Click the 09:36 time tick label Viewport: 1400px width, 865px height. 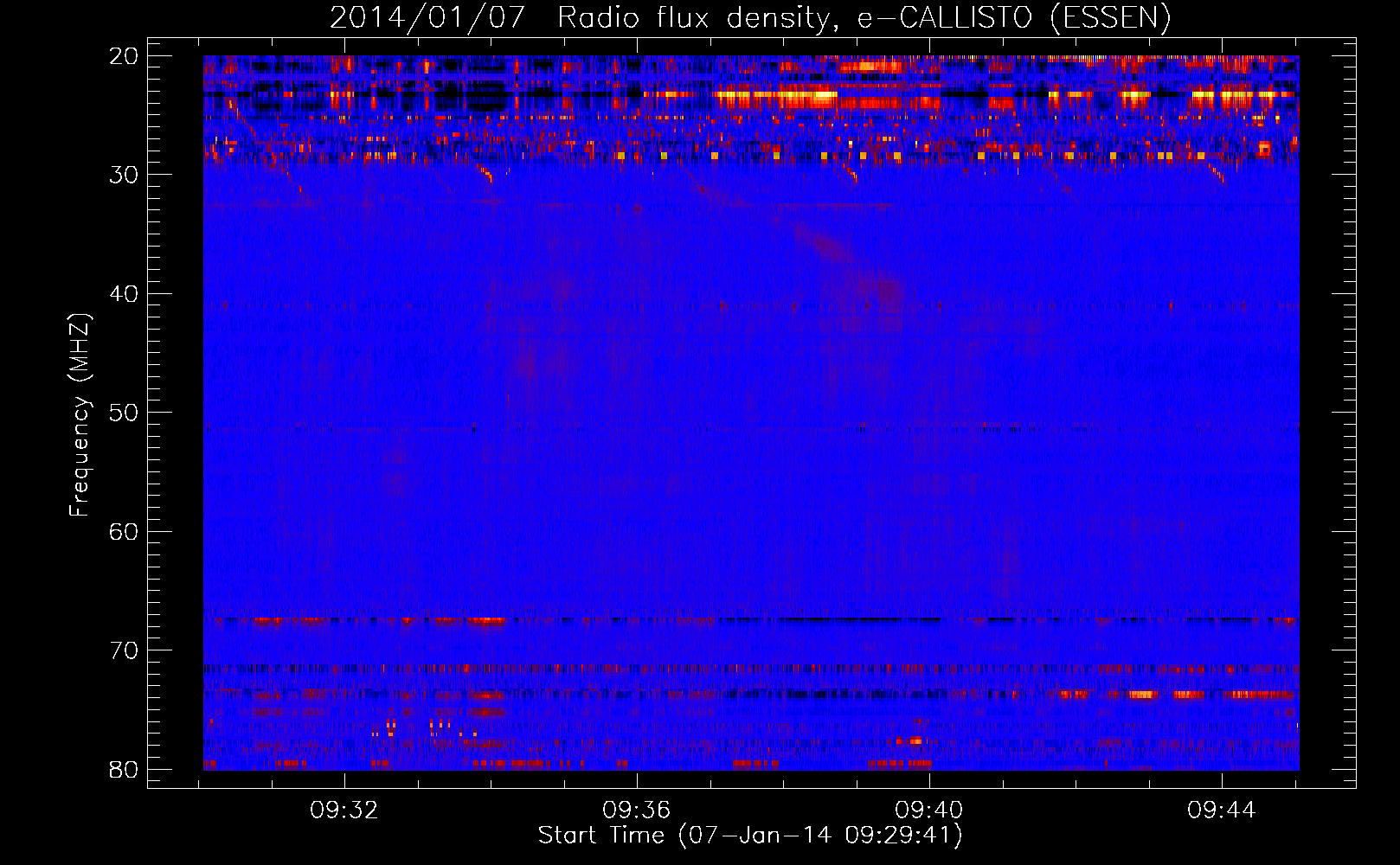point(637,811)
